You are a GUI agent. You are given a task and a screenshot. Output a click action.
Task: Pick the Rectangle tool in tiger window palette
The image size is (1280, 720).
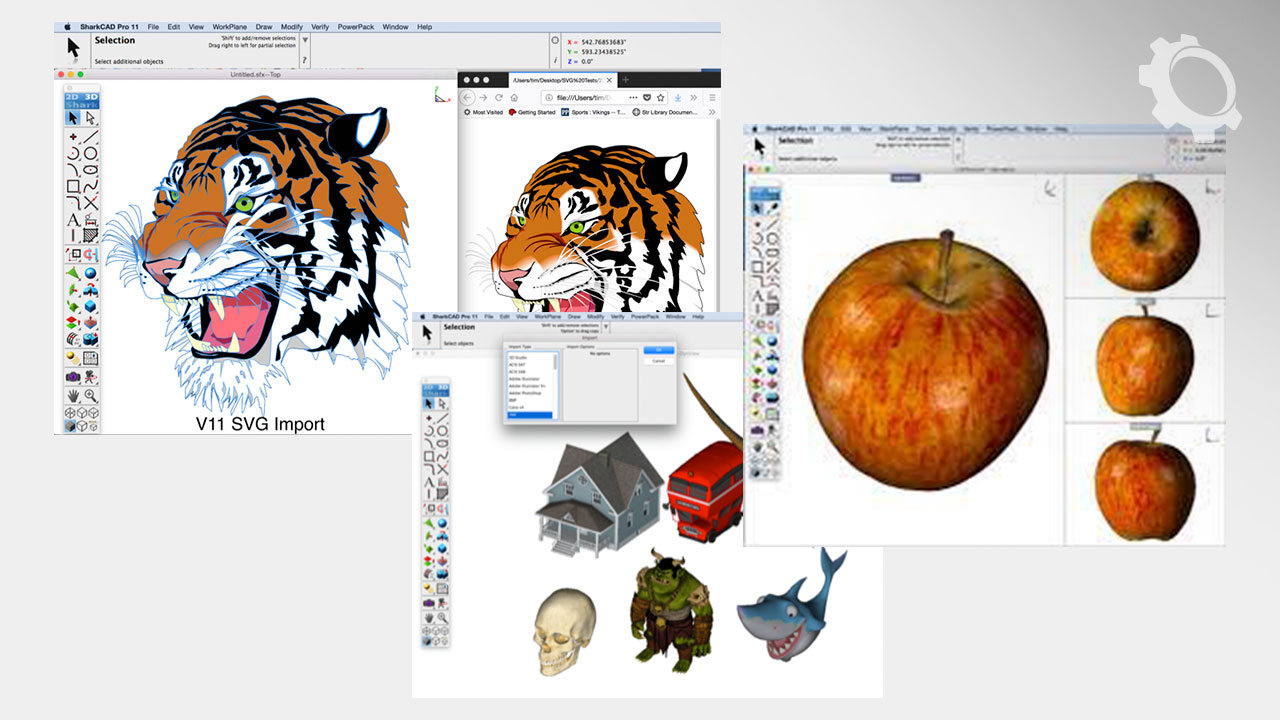point(73,186)
